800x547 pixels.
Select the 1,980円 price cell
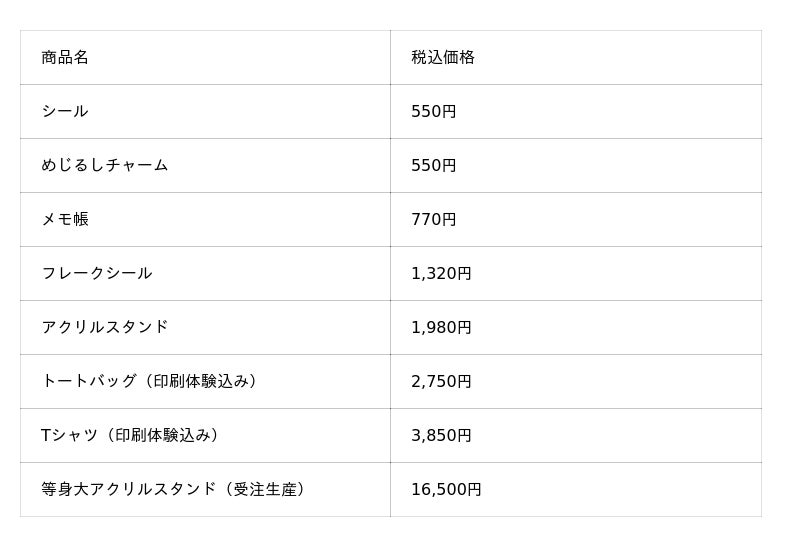pyautogui.click(x=576, y=328)
